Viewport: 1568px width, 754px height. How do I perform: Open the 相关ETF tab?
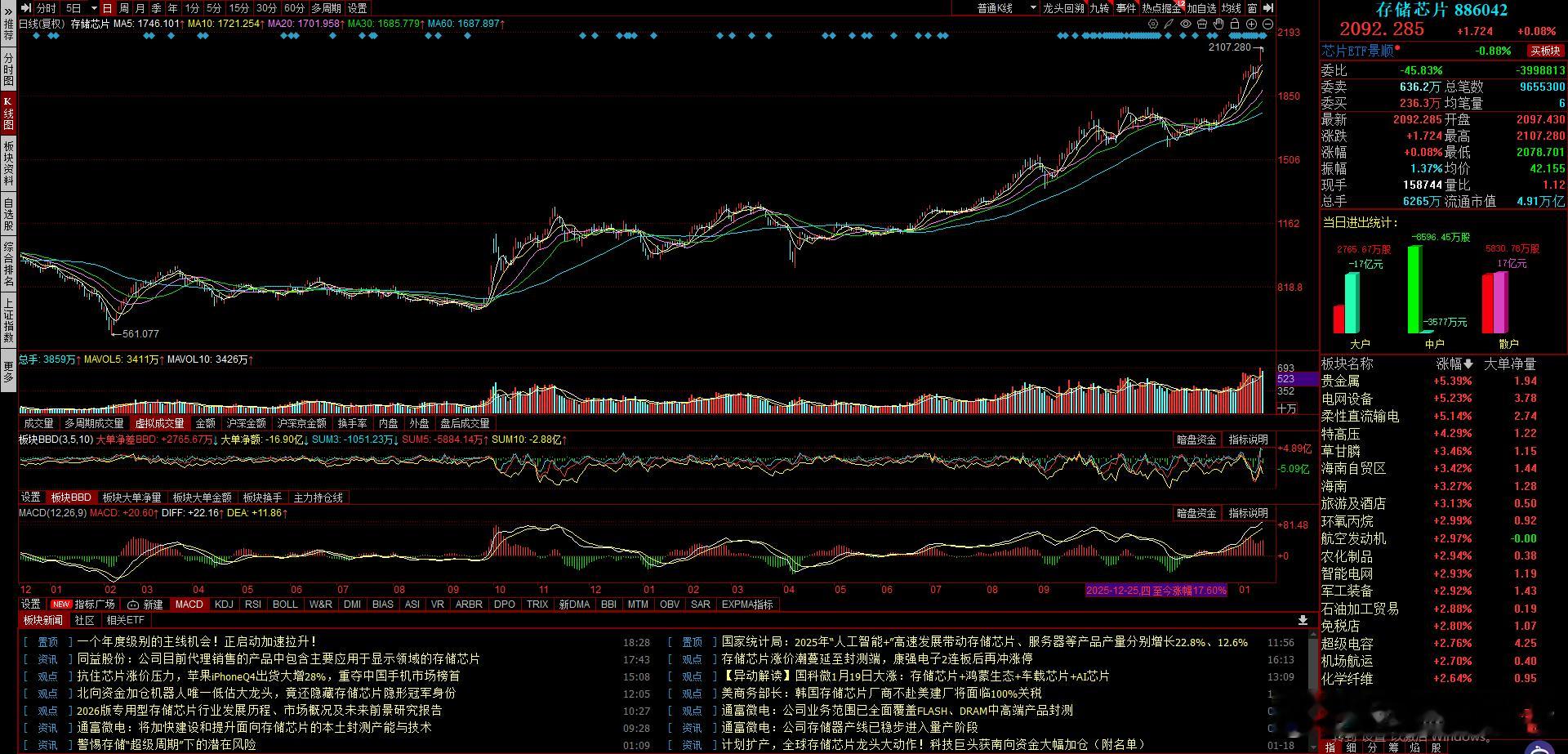point(125,621)
